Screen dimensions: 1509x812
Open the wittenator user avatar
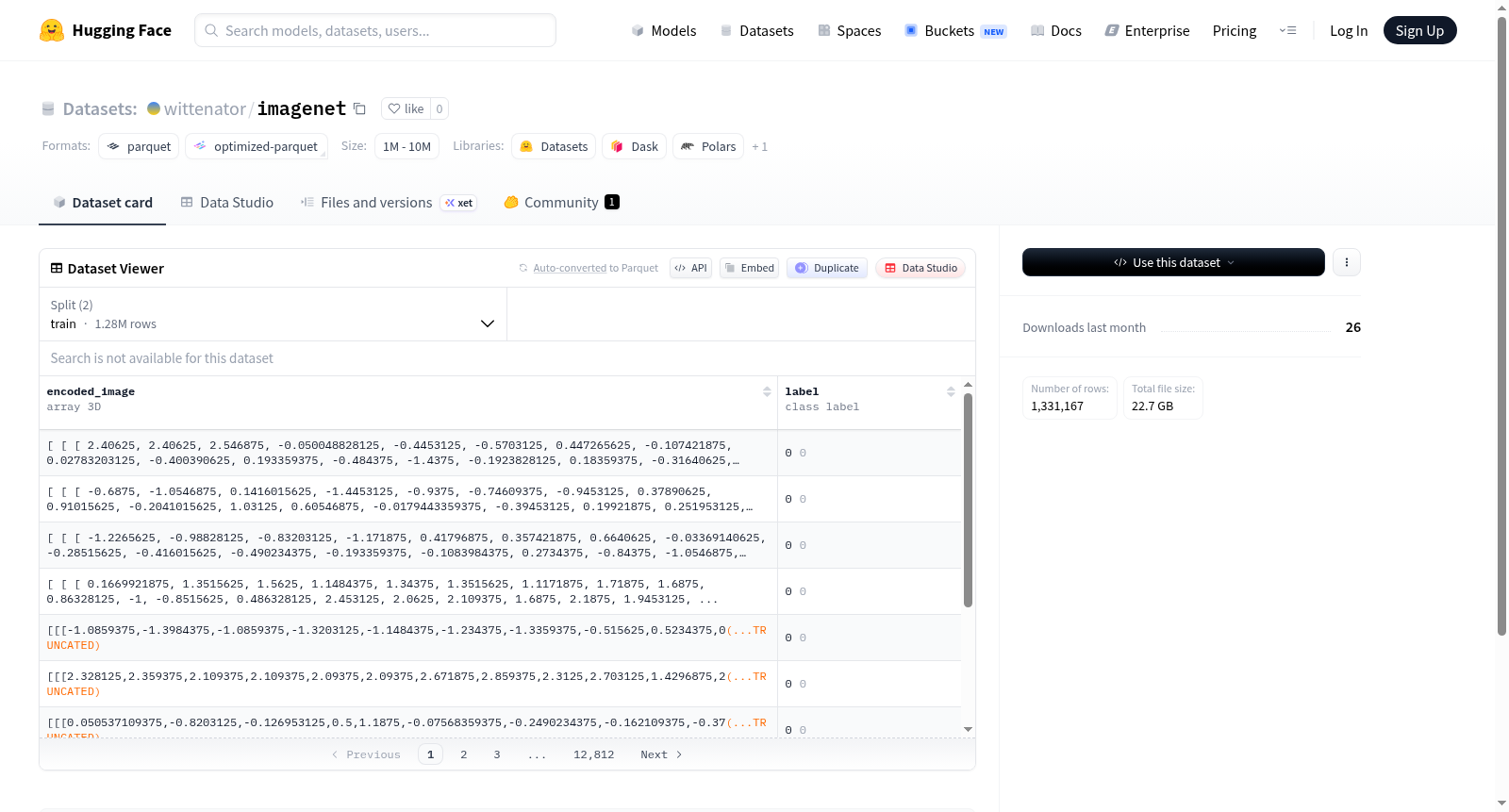pyautogui.click(x=154, y=108)
